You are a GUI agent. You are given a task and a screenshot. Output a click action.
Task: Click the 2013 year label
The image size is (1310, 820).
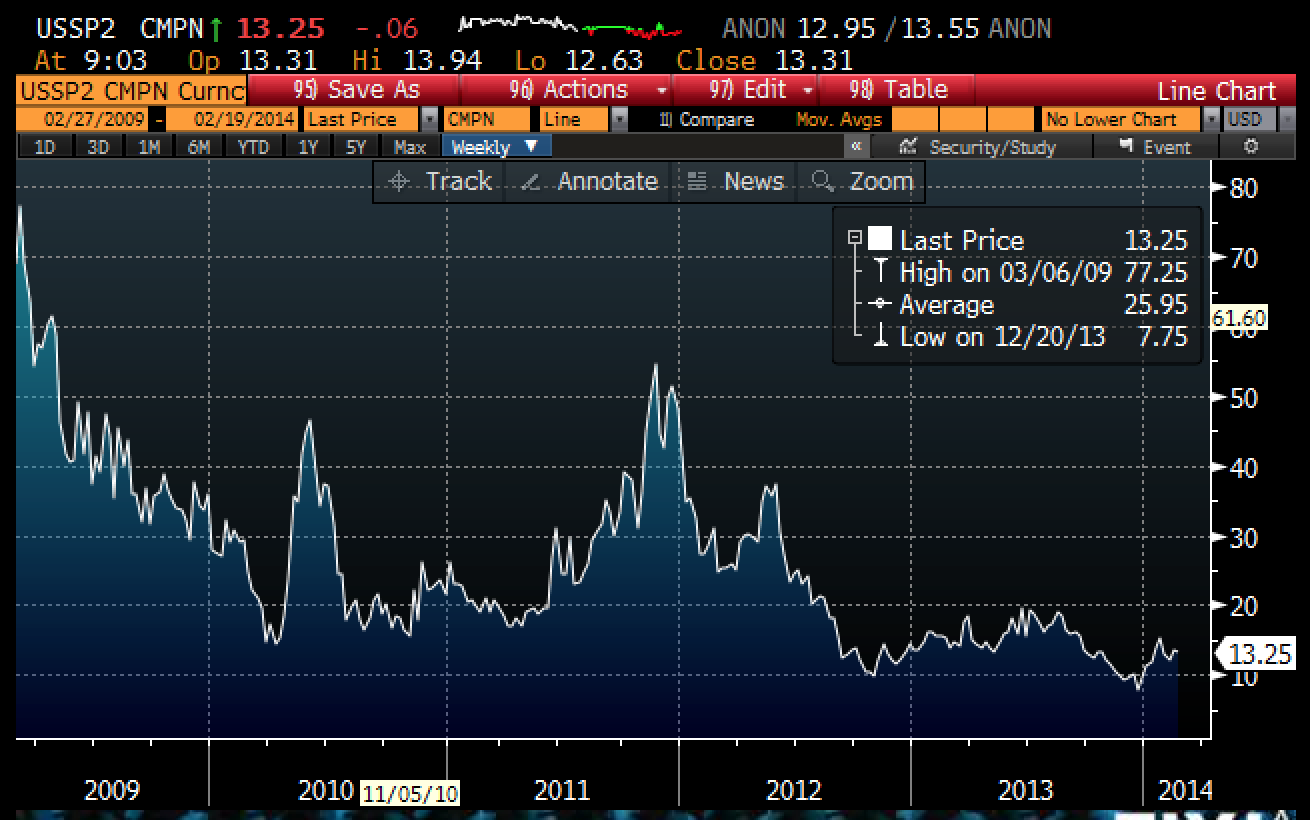(x=1026, y=790)
